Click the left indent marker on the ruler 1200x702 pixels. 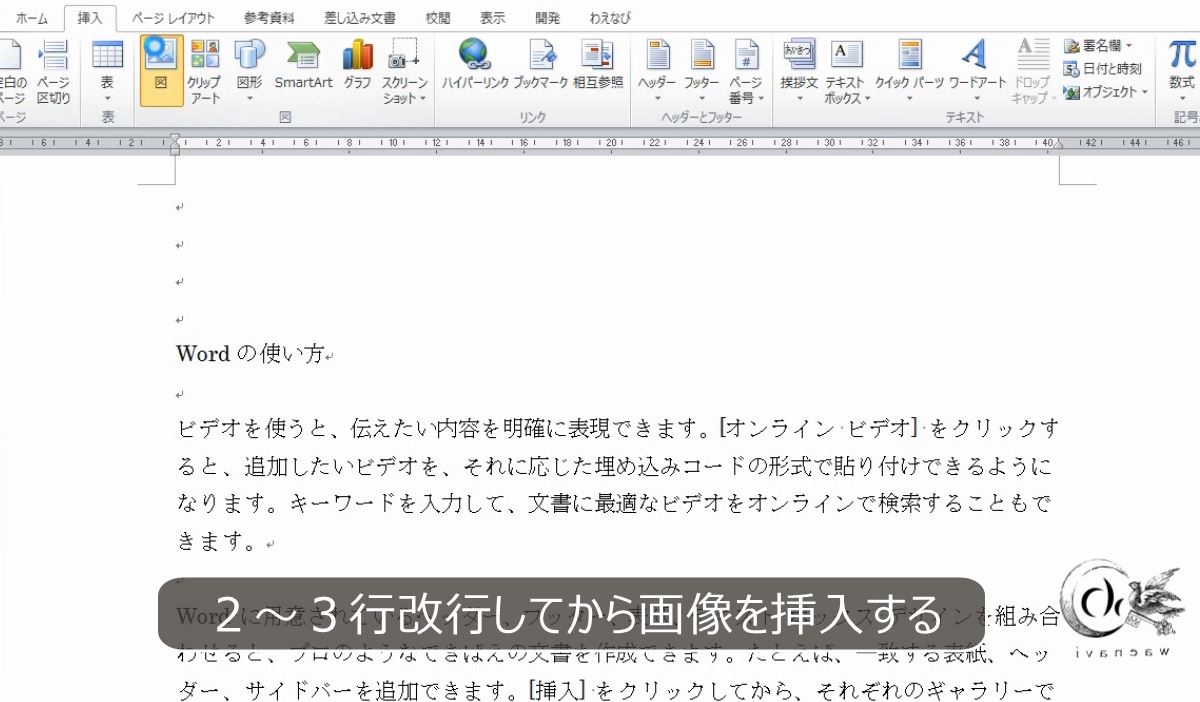175,144
